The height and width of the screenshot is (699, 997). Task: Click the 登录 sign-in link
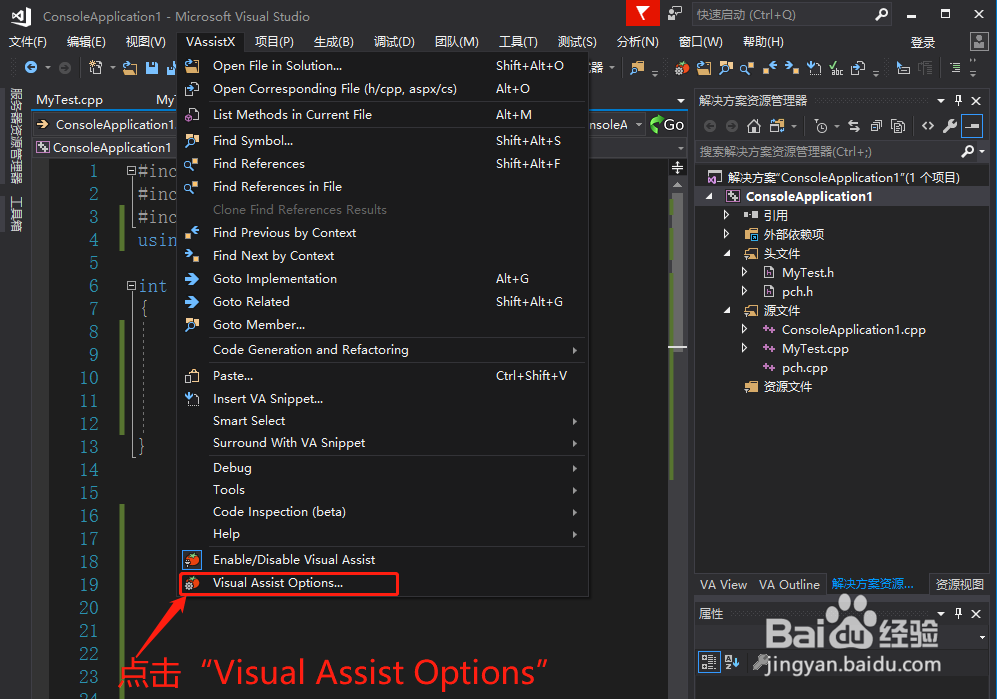tap(923, 43)
